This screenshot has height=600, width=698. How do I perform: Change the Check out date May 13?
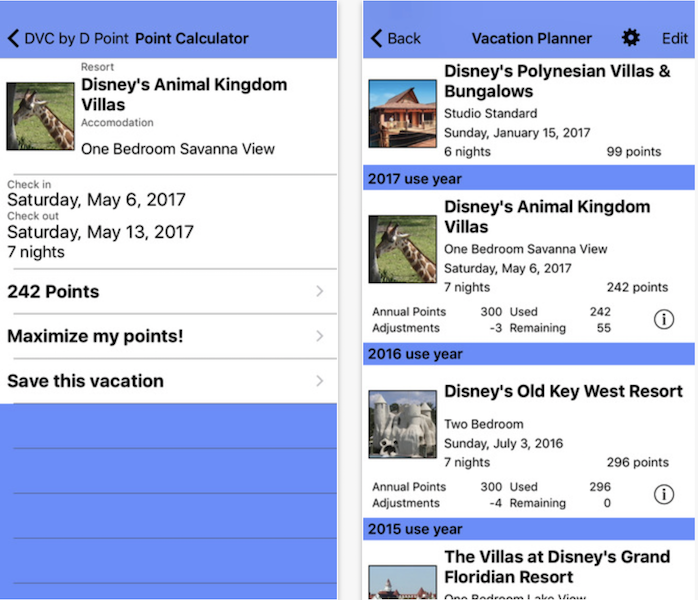coord(101,232)
